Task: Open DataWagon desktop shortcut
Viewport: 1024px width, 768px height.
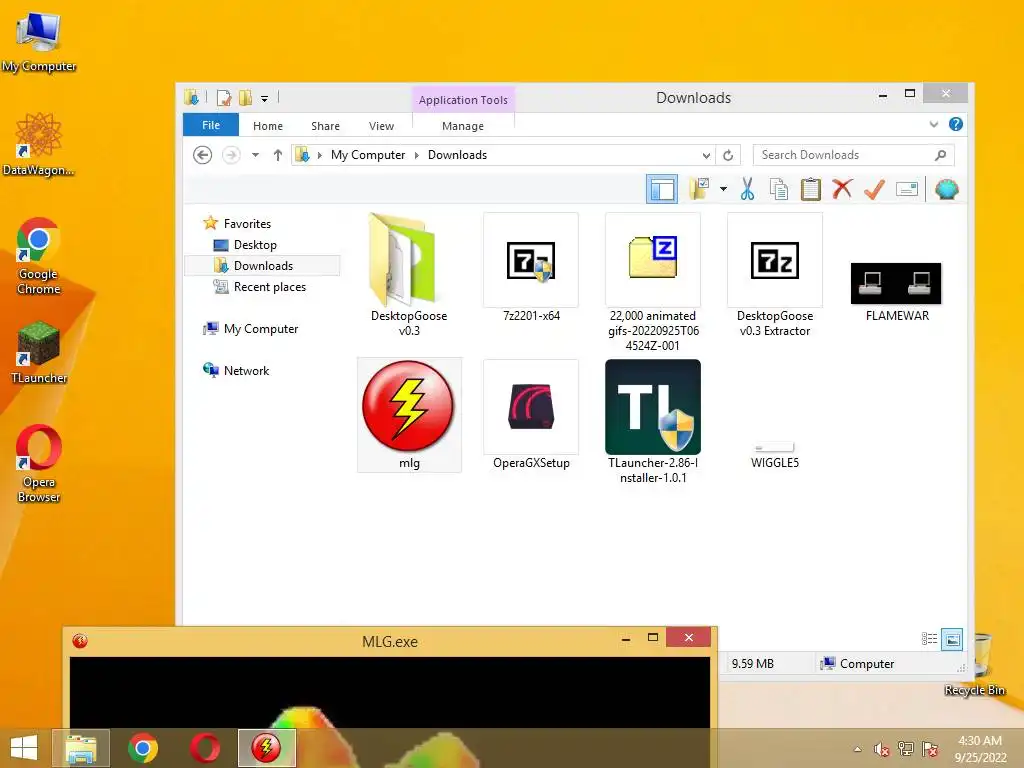Action: point(39,144)
